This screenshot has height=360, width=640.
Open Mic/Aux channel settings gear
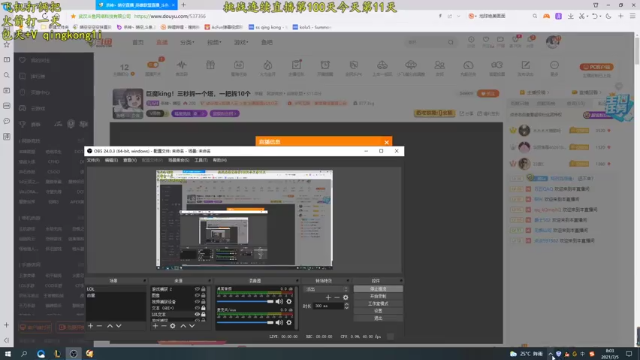pyautogui.click(x=289, y=322)
